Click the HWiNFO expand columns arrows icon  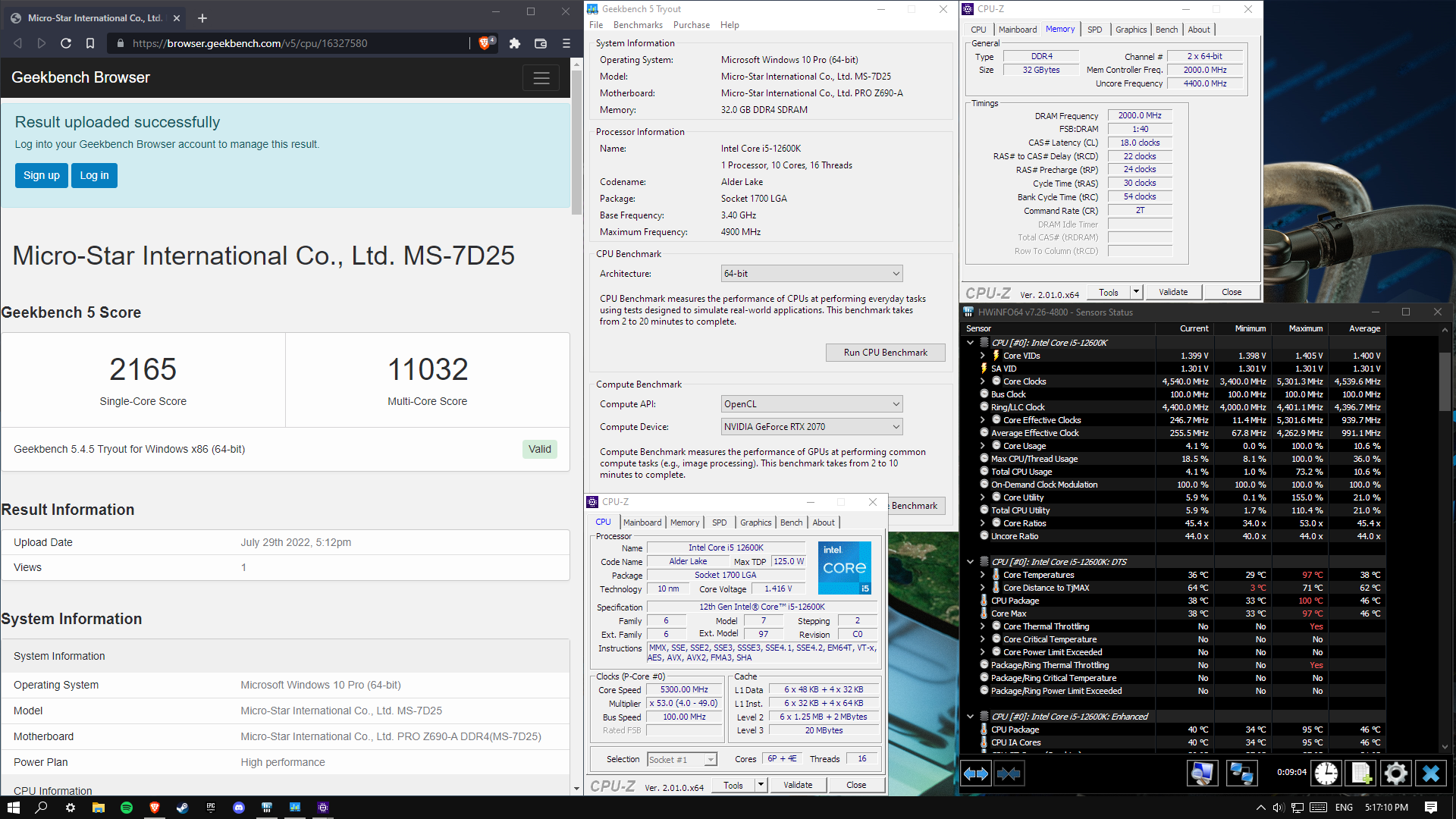[x=976, y=773]
